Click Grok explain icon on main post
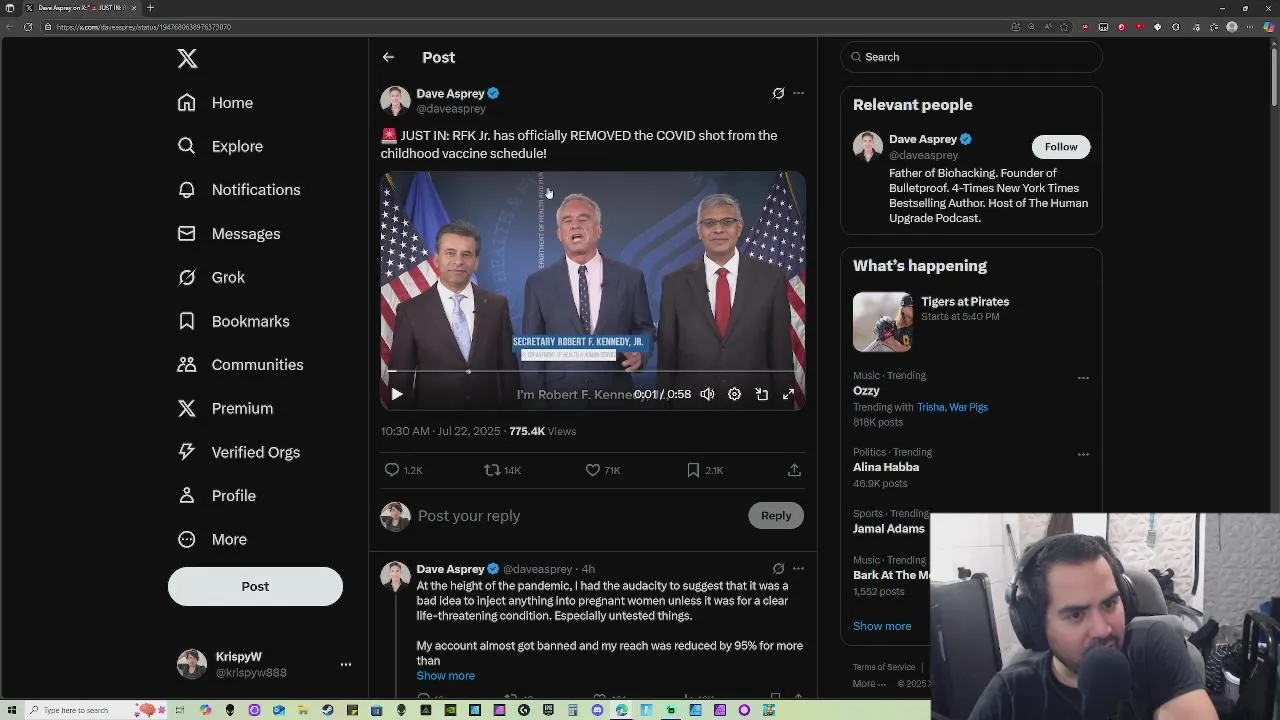1280x720 pixels. 778,93
